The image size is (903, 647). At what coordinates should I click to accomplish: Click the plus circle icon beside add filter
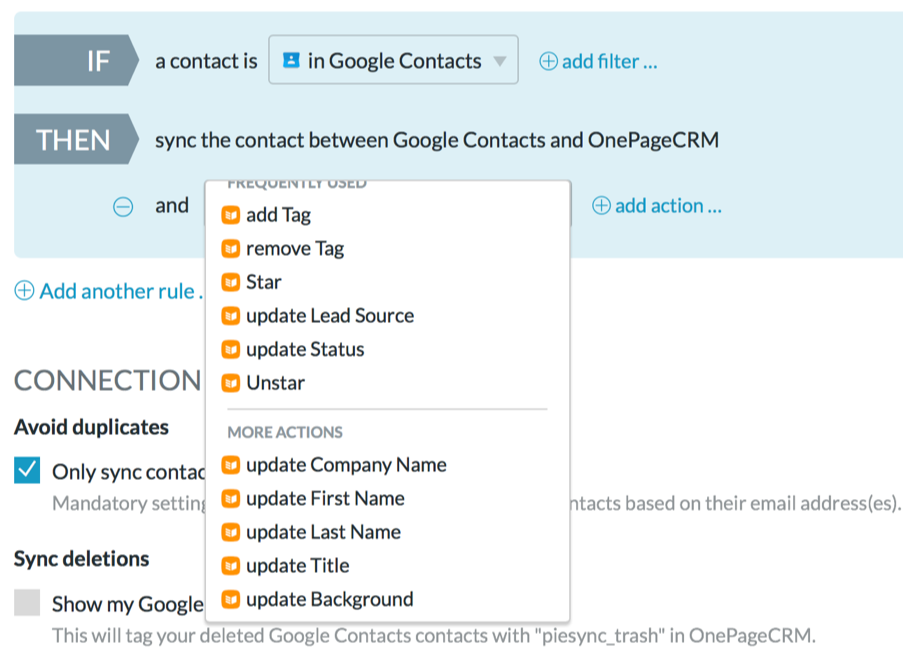point(548,61)
